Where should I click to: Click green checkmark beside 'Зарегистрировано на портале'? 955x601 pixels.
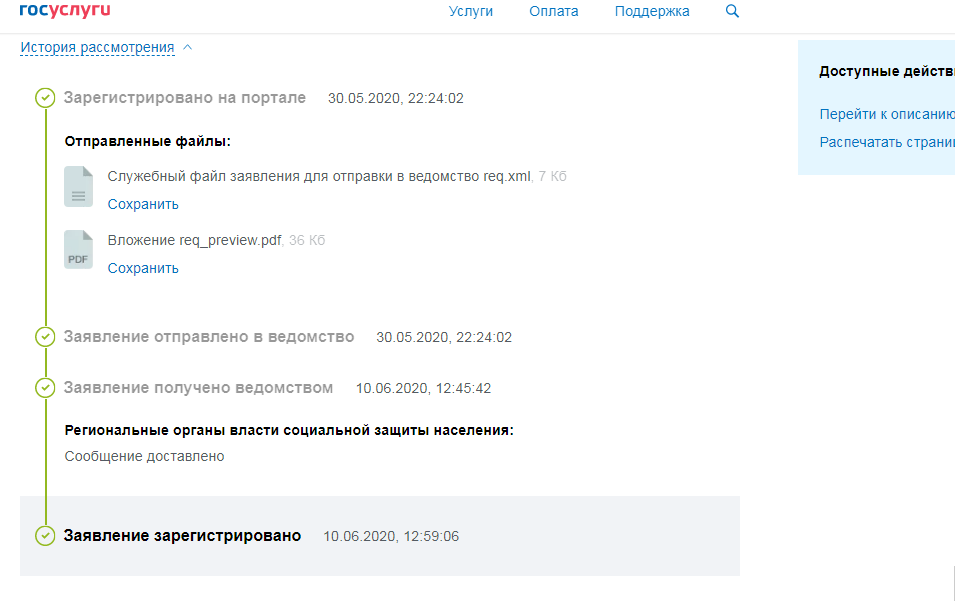(45, 98)
